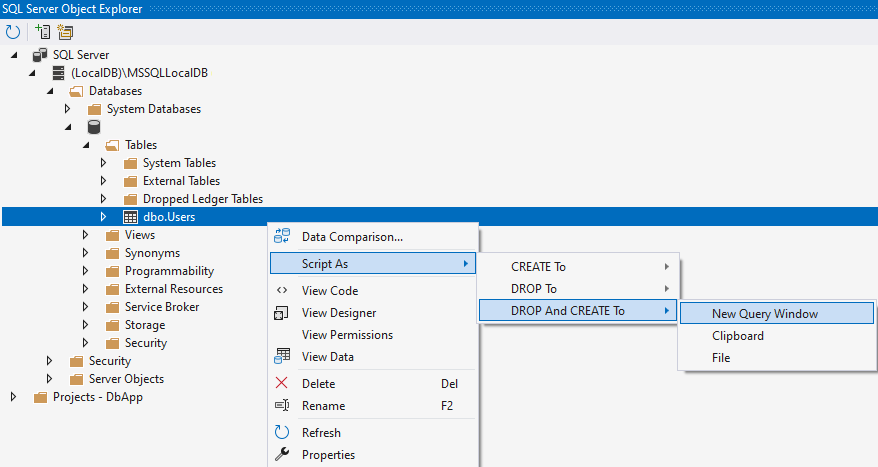Select New Query Window option
Viewport: 878px width, 467px height.
point(777,314)
